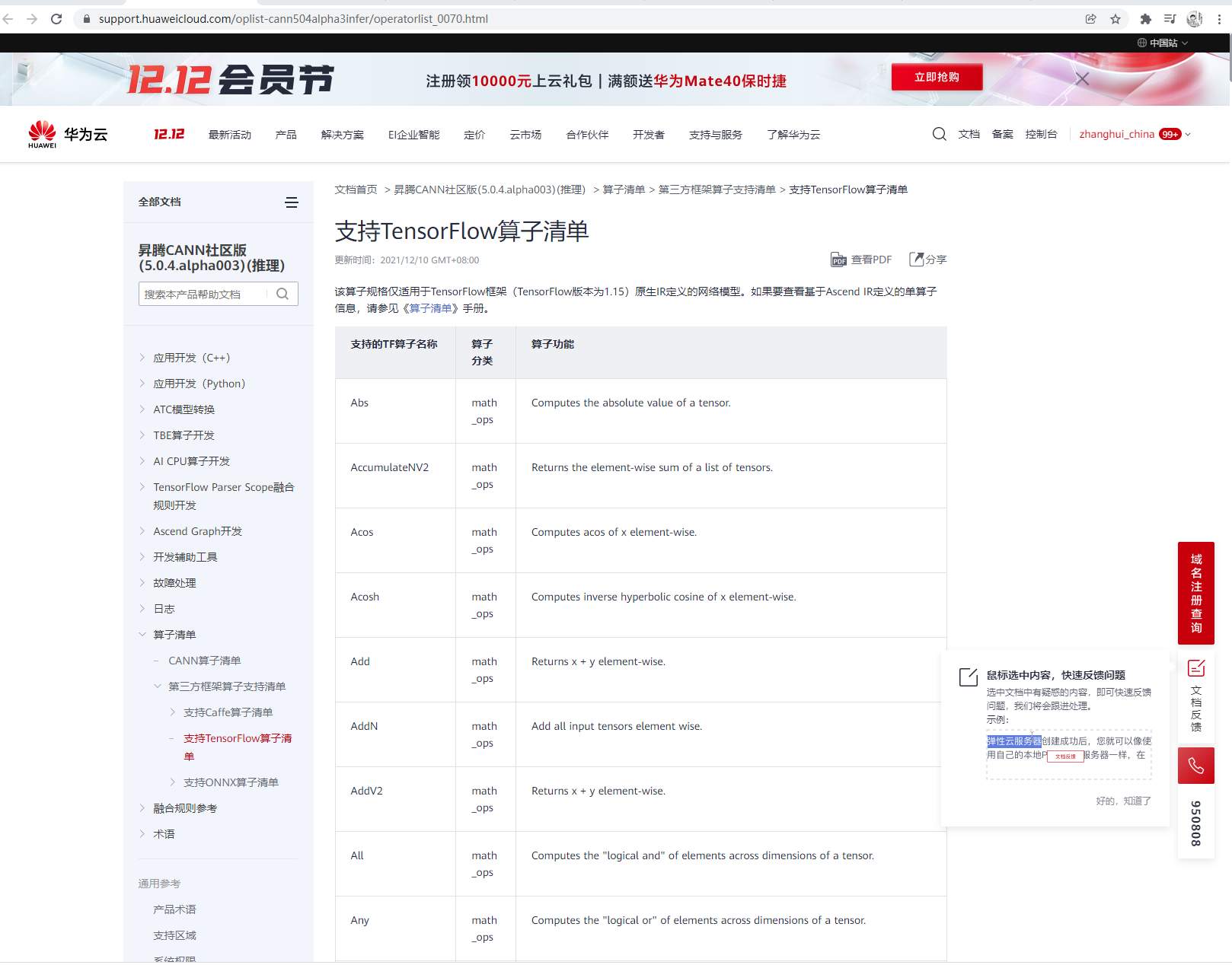1232x965 pixels.
Task: Bookmark this page with the star icon
Action: 1116,19
